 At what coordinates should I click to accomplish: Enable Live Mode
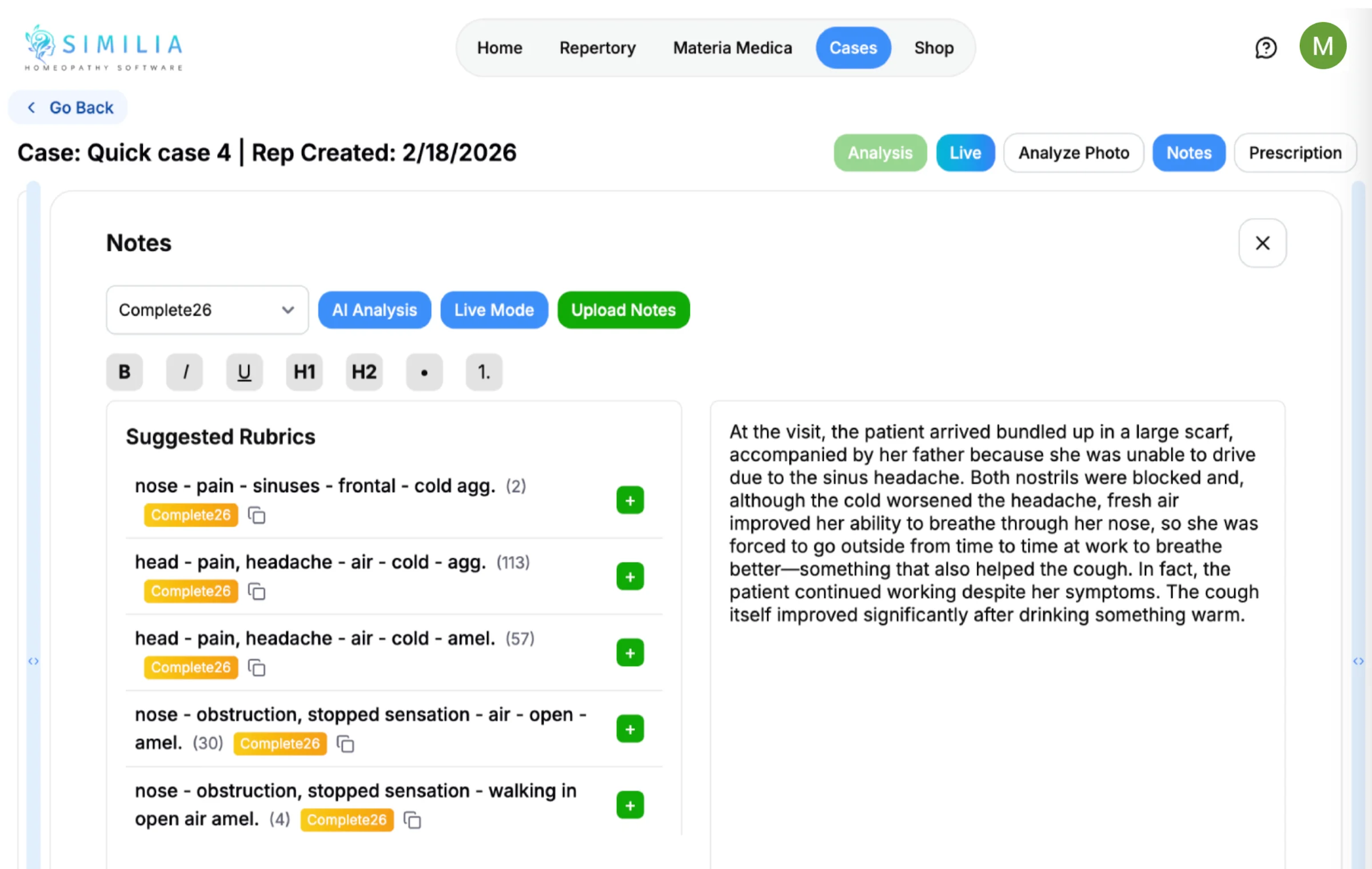(494, 310)
